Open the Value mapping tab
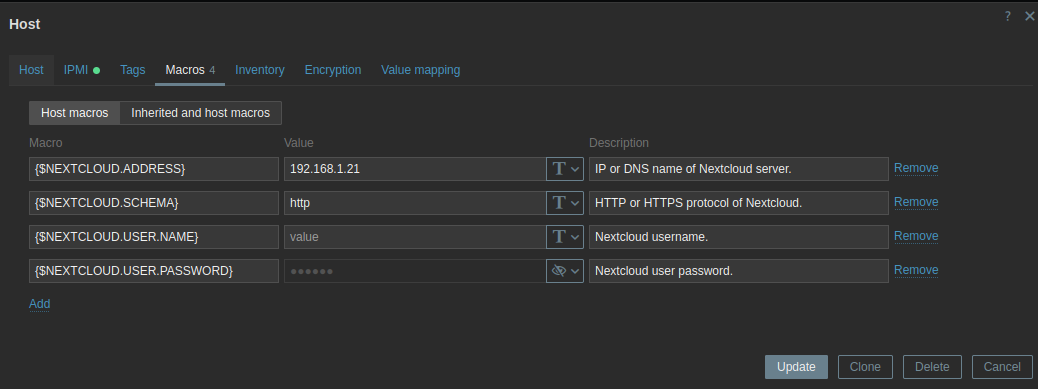 pyautogui.click(x=420, y=70)
